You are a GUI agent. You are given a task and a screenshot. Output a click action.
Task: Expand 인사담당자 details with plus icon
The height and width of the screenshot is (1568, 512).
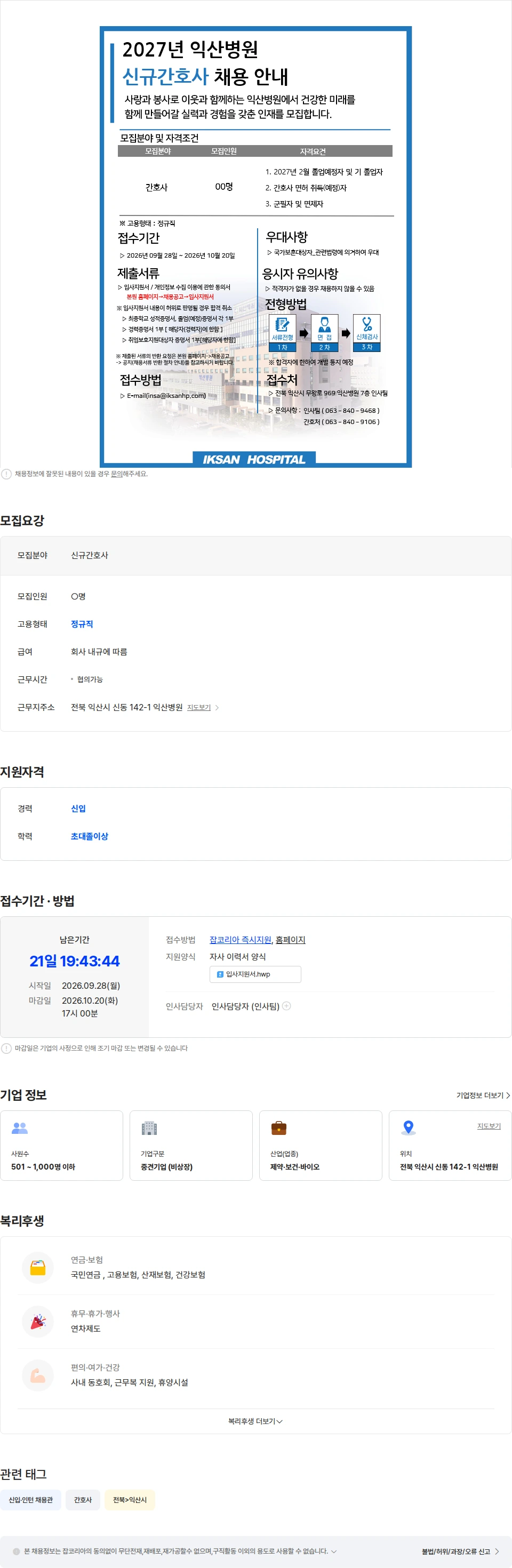pos(287,1005)
